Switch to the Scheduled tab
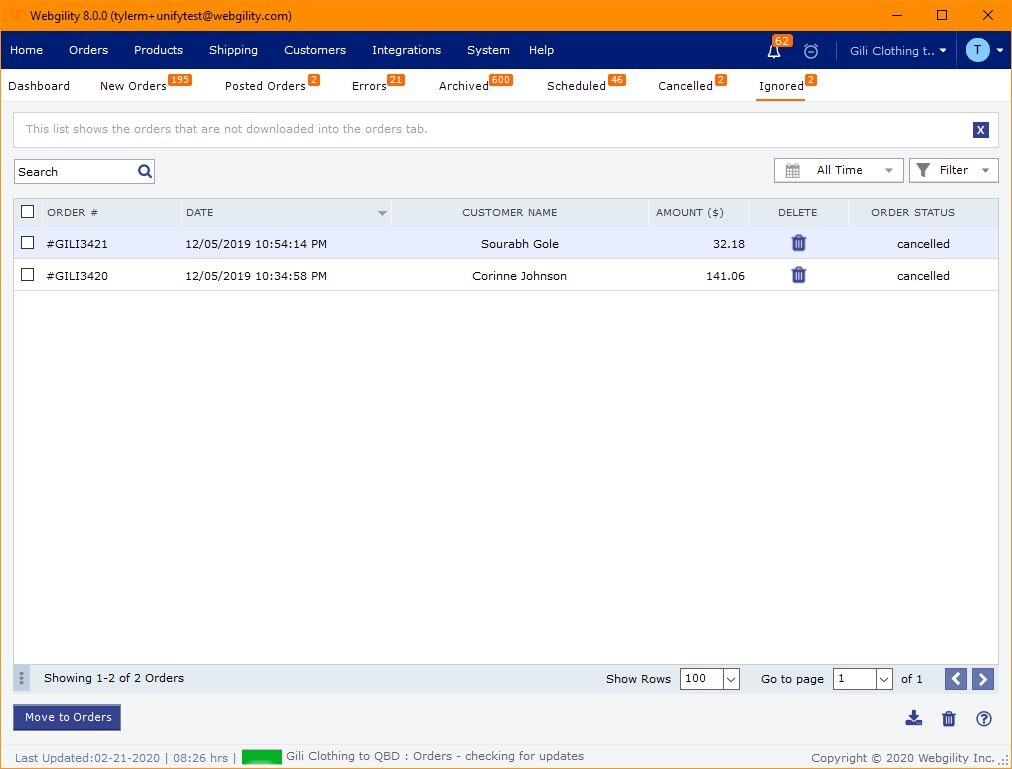This screenshot has width=1012, height=769. point(576,86)
